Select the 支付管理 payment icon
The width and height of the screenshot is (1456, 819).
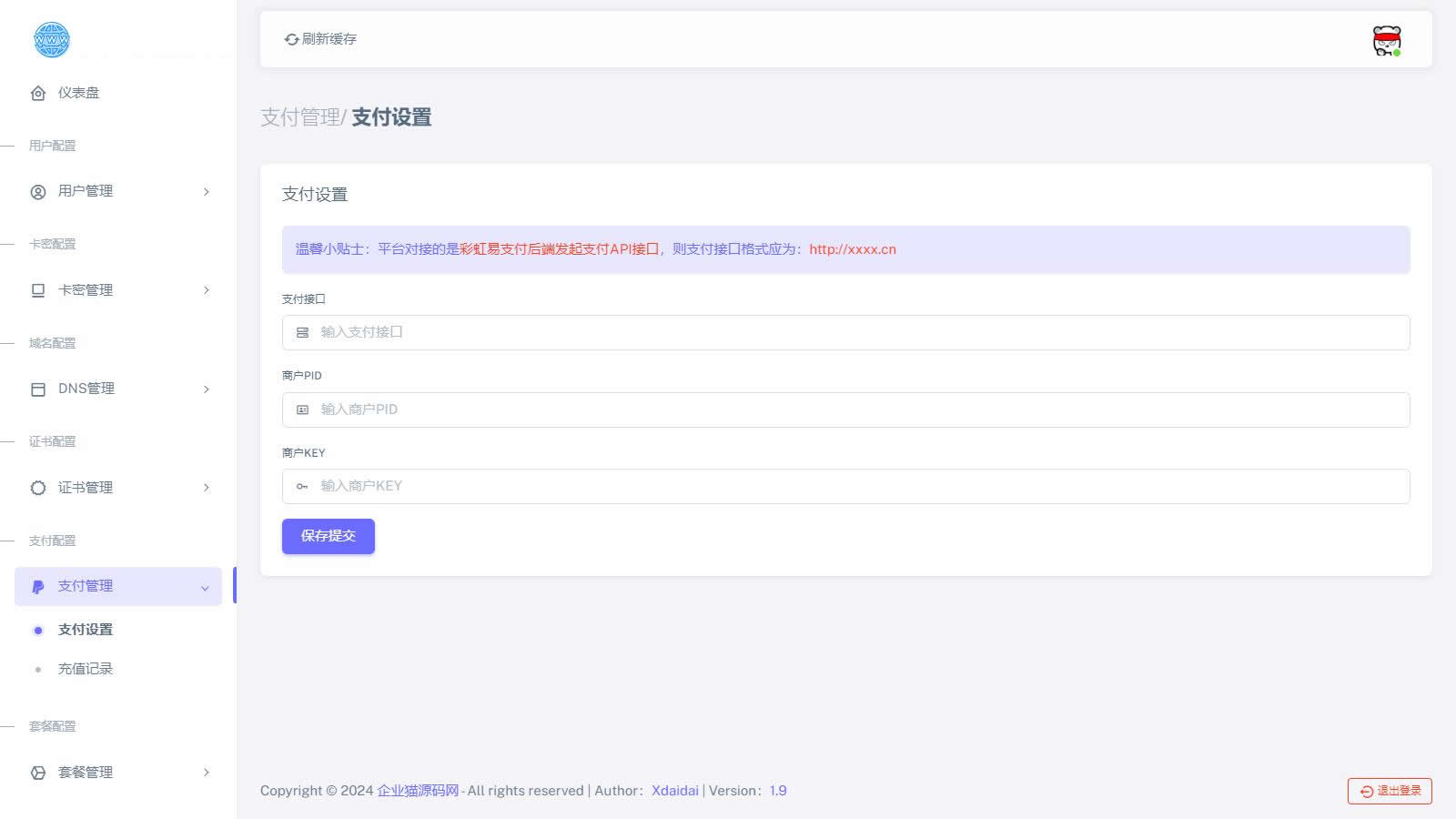(x=37, y=586)
